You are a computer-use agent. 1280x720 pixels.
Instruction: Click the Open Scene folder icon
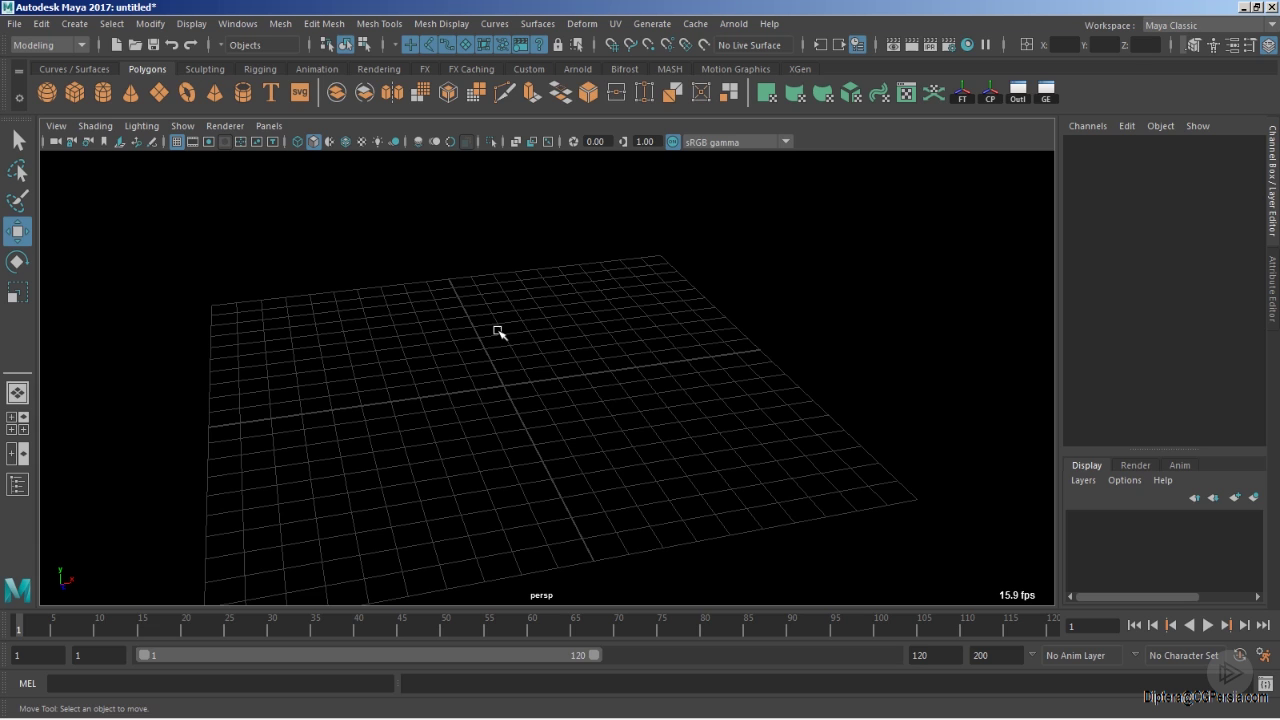[135, 45]
